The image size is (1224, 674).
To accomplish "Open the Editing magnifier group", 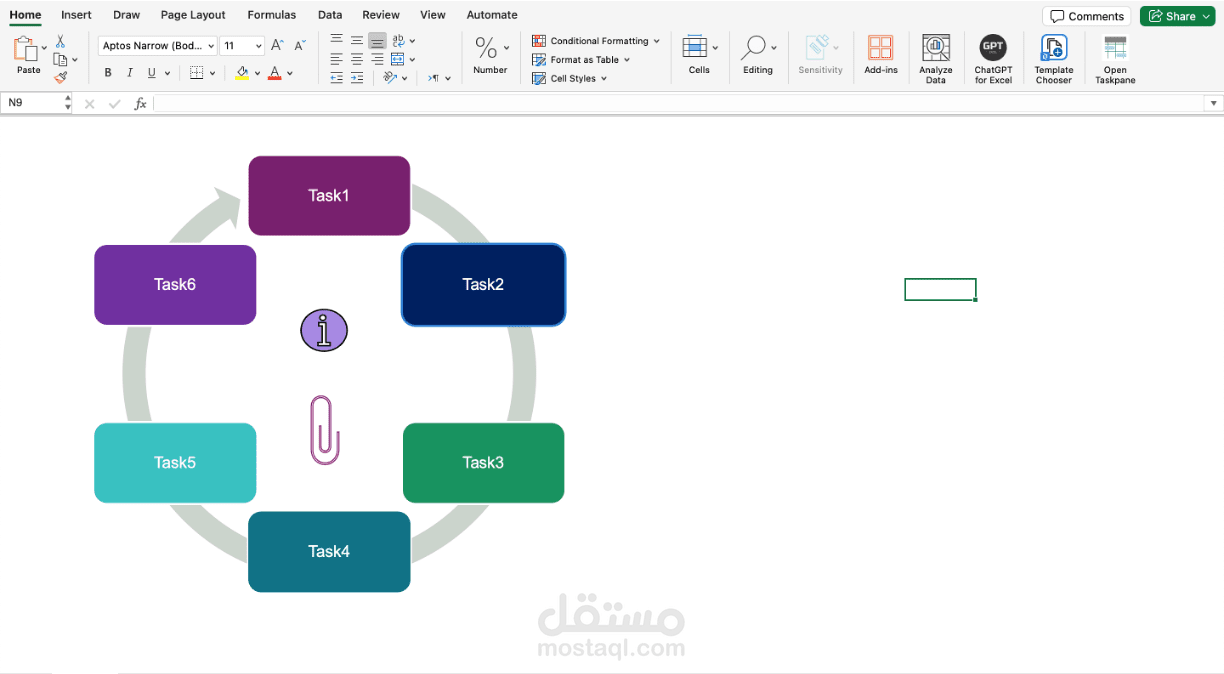I will 758,54.
